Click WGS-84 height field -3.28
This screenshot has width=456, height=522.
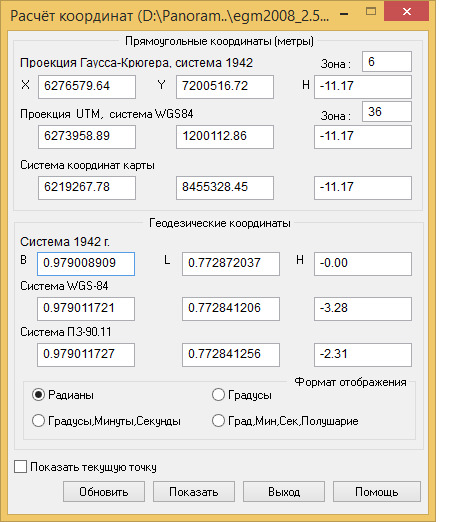pos(363,309)
